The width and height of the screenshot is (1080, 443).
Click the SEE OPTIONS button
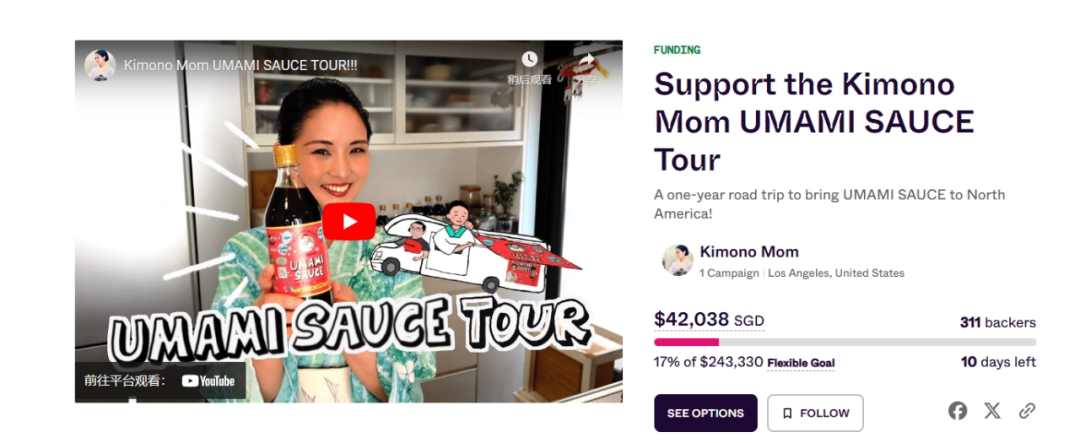point(705,413)
